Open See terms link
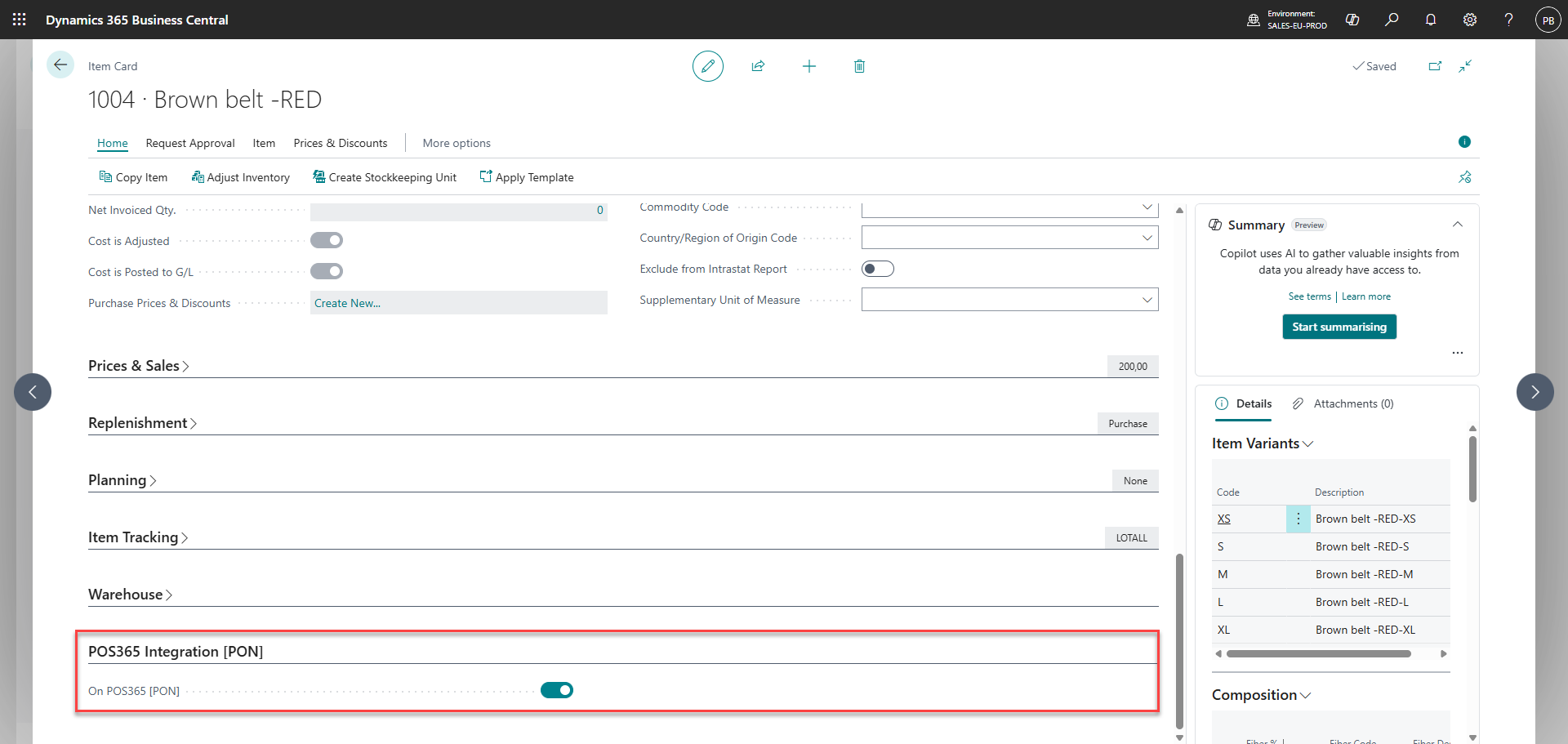 click(x=1310, y=296)
